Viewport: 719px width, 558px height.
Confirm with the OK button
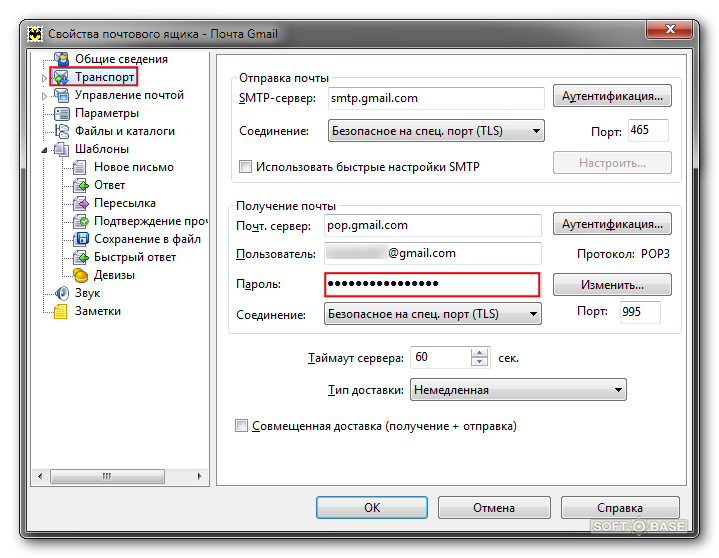point(372,508)
